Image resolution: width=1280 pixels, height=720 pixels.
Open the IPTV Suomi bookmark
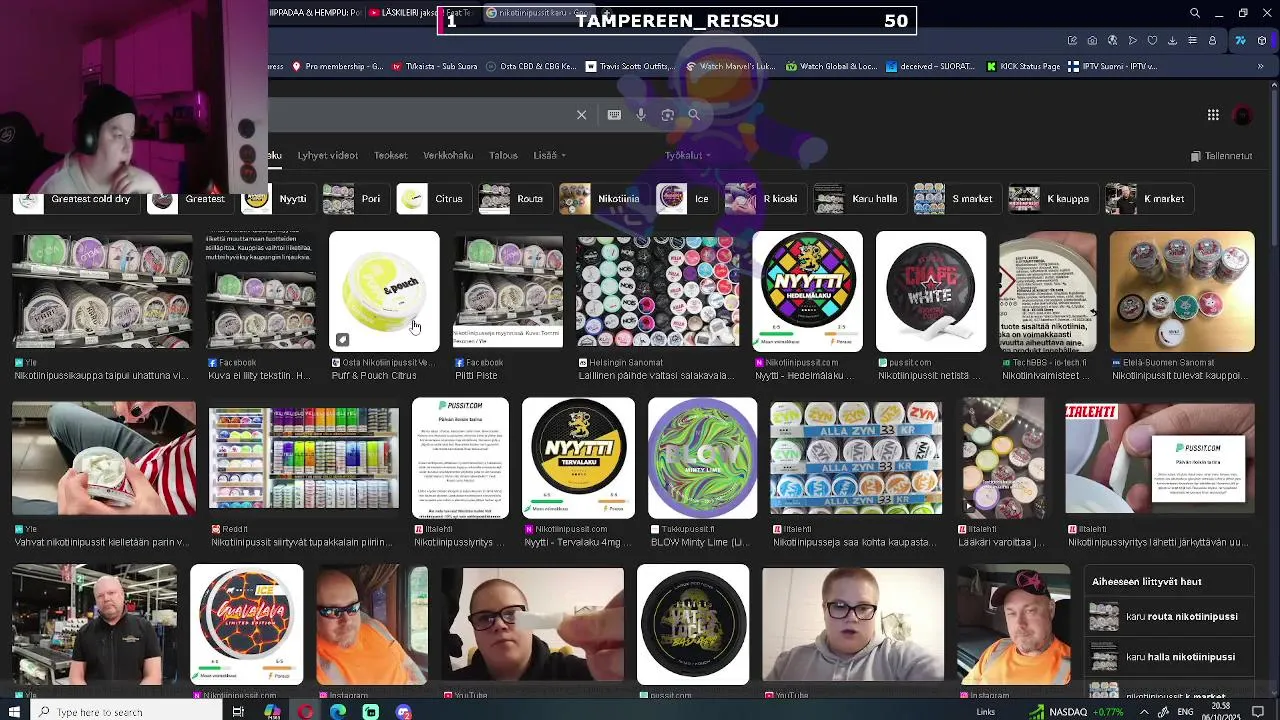[1112, 67]
